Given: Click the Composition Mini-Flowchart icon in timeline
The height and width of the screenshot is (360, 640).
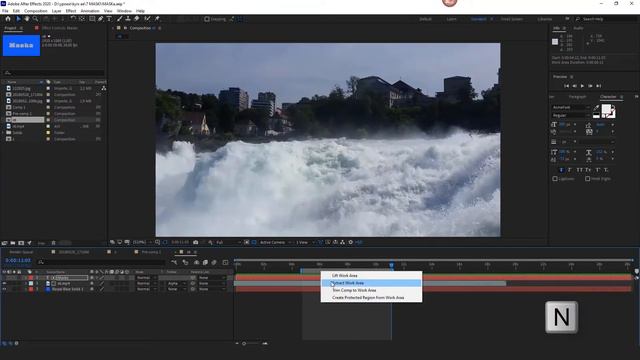Looking at the screenshot, I should coord(174,262).
